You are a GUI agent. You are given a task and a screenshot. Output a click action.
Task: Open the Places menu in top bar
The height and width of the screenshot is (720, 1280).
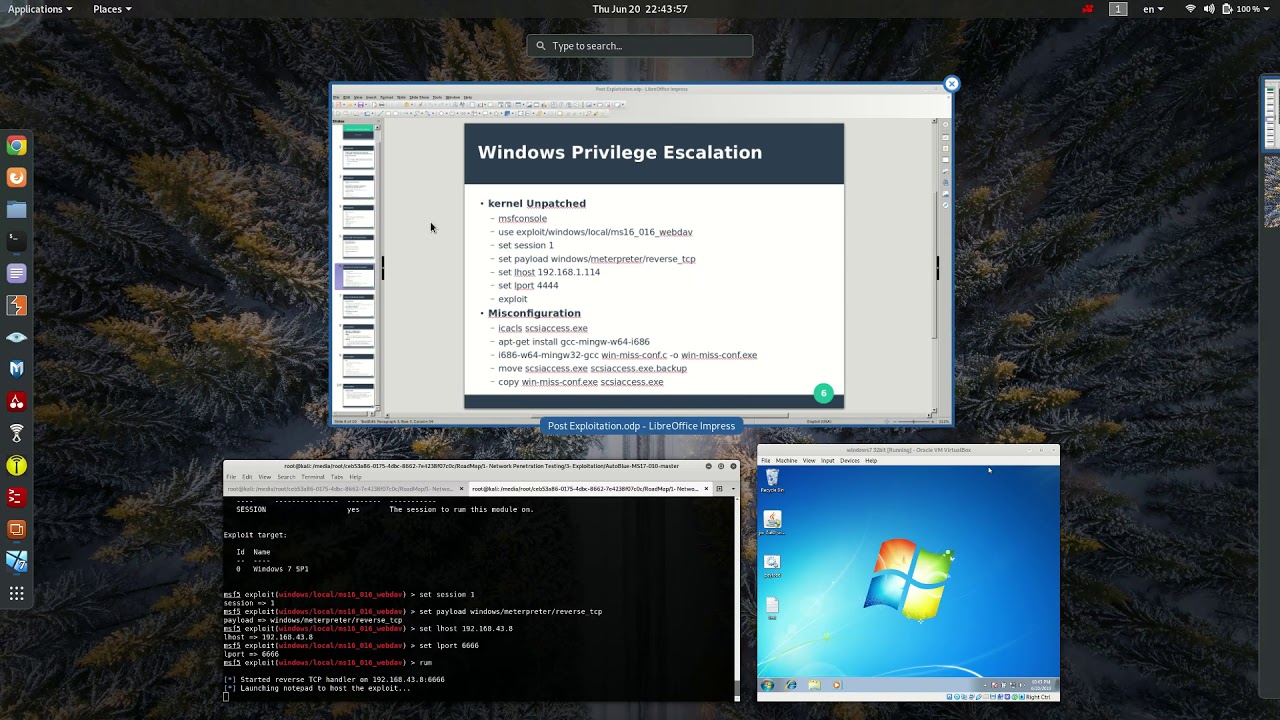[112, 9]
